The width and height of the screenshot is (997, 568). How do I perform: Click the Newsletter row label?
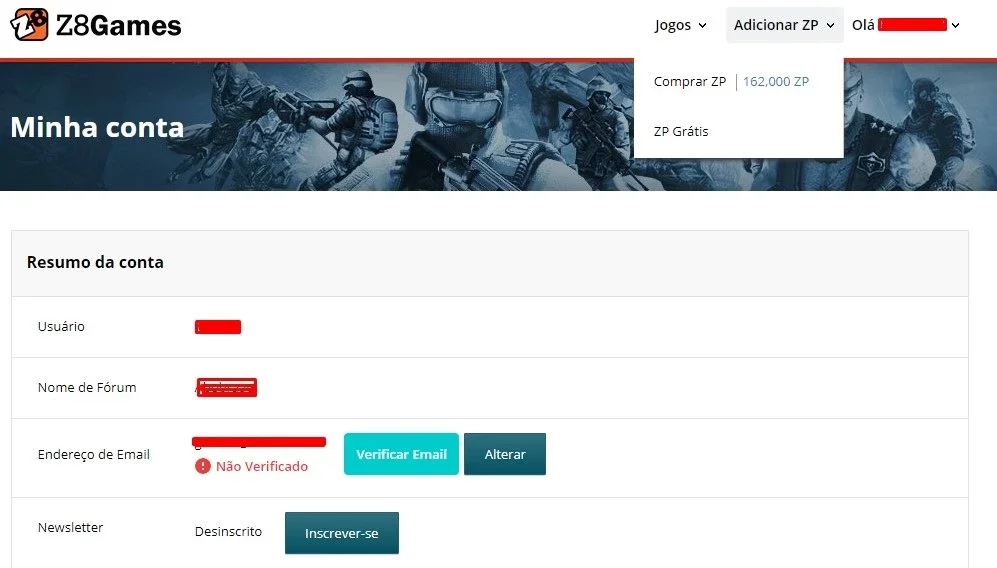[x=71, y=527]
